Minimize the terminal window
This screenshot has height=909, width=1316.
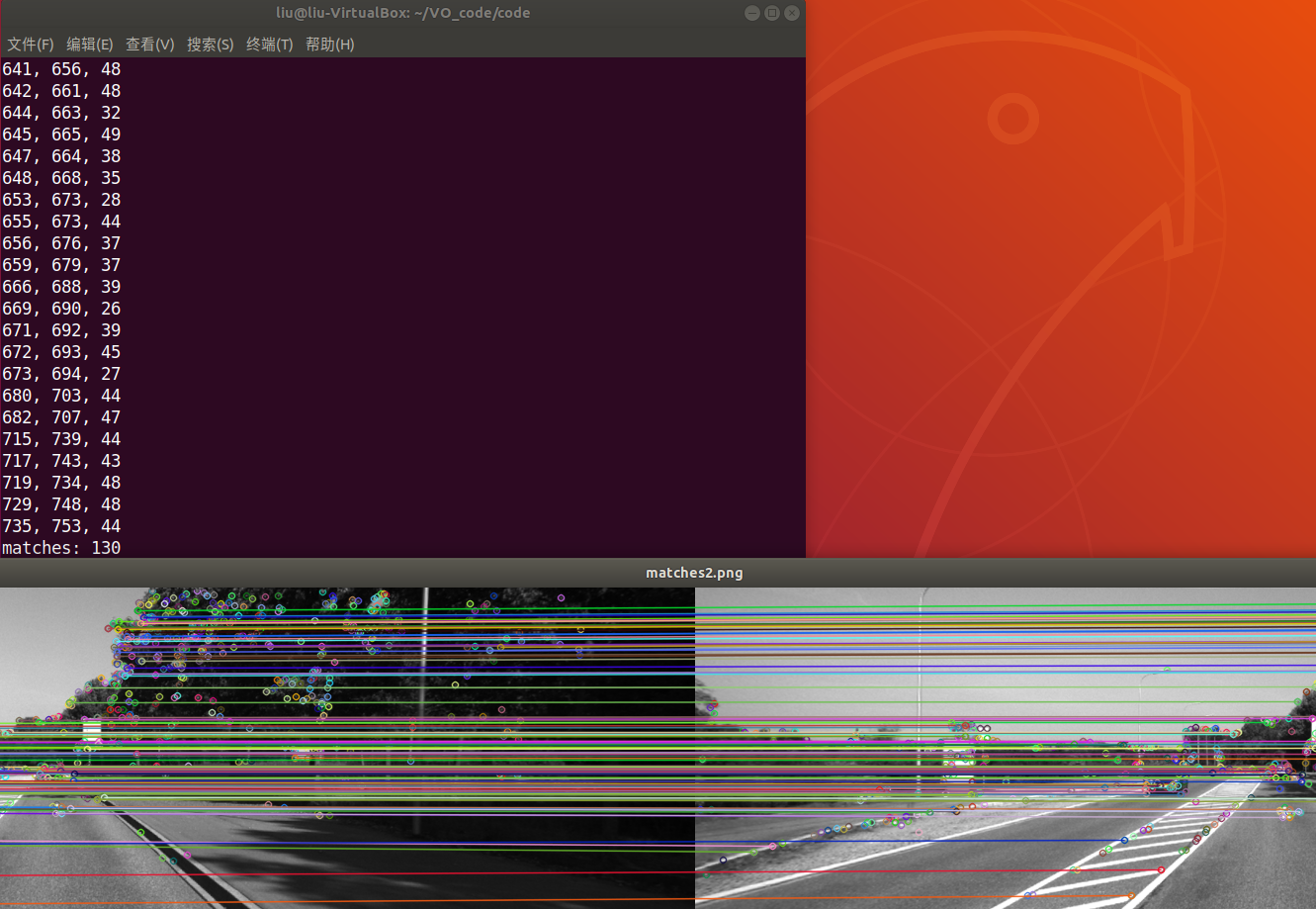tap(751, 12)
